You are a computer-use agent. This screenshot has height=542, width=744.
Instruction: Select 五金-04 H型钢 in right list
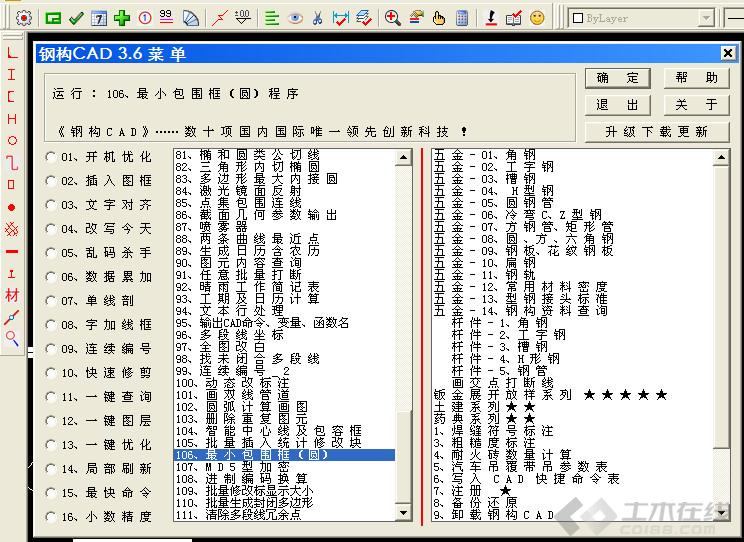coord(495,191)
